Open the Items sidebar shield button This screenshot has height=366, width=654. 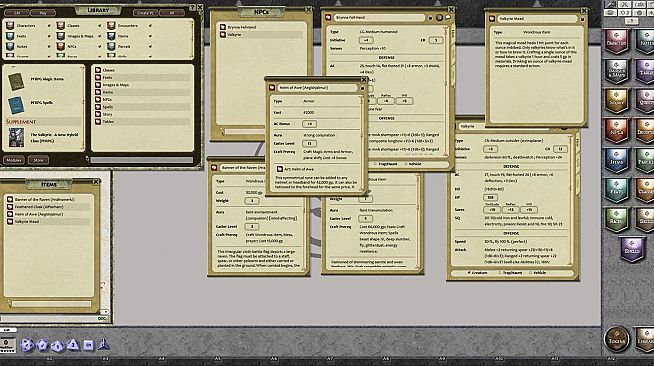click(x=616, y=160)
